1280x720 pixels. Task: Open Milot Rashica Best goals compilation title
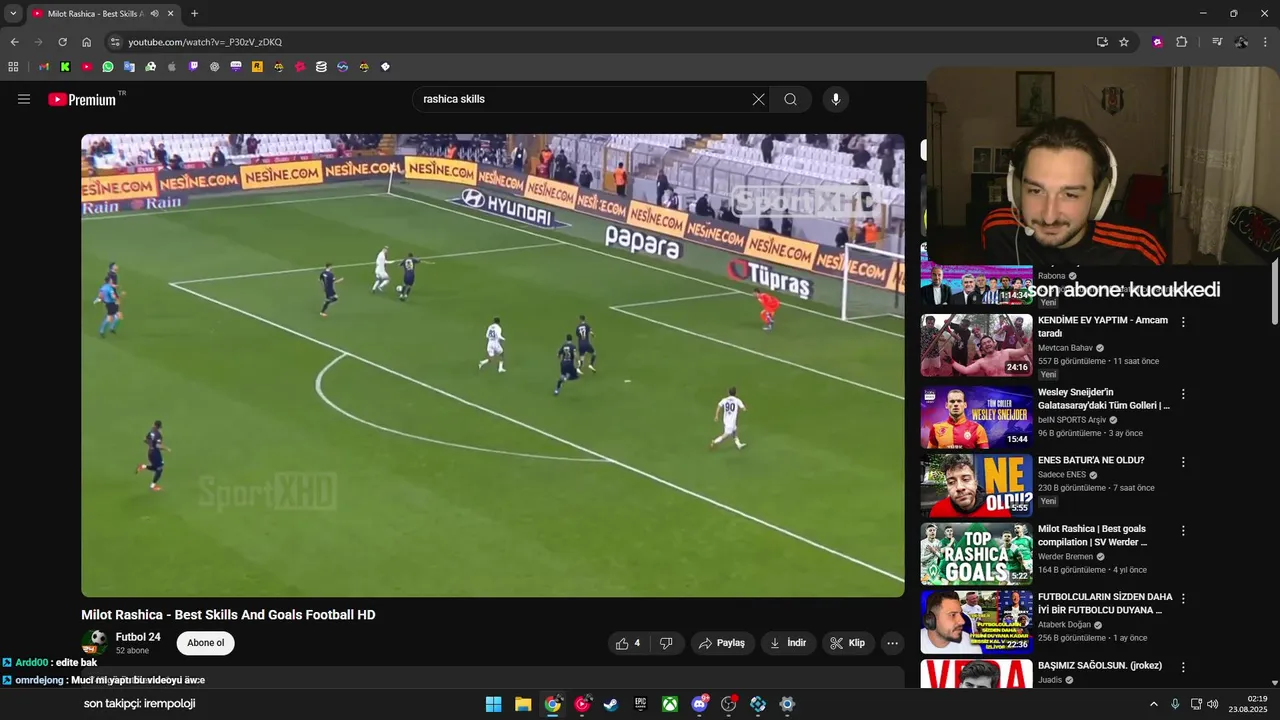pos(1093,535)
